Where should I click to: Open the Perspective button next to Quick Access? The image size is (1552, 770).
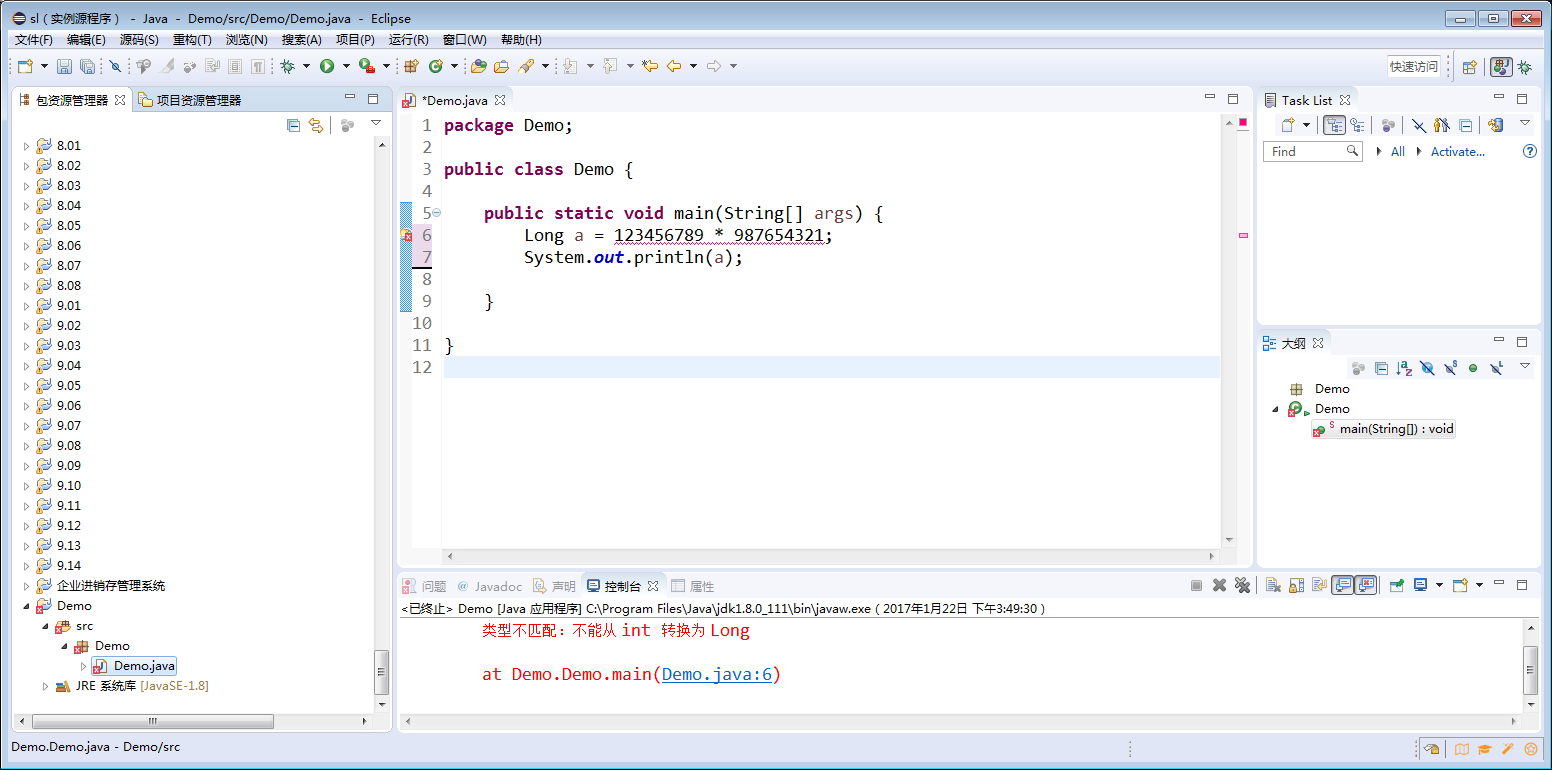pos(1469,67)
